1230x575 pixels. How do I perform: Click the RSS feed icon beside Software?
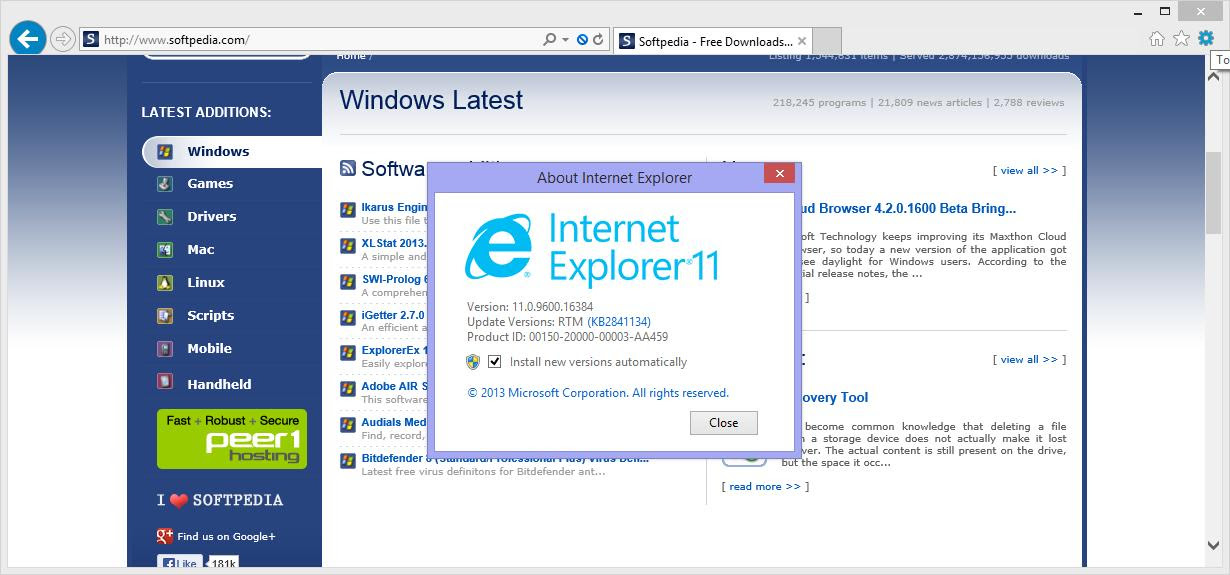pyautogui.click(x=348, y=168)
